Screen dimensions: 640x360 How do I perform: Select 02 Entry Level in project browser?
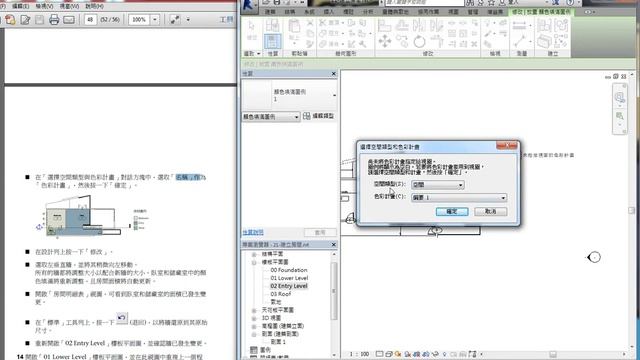(x=289, y=286)
